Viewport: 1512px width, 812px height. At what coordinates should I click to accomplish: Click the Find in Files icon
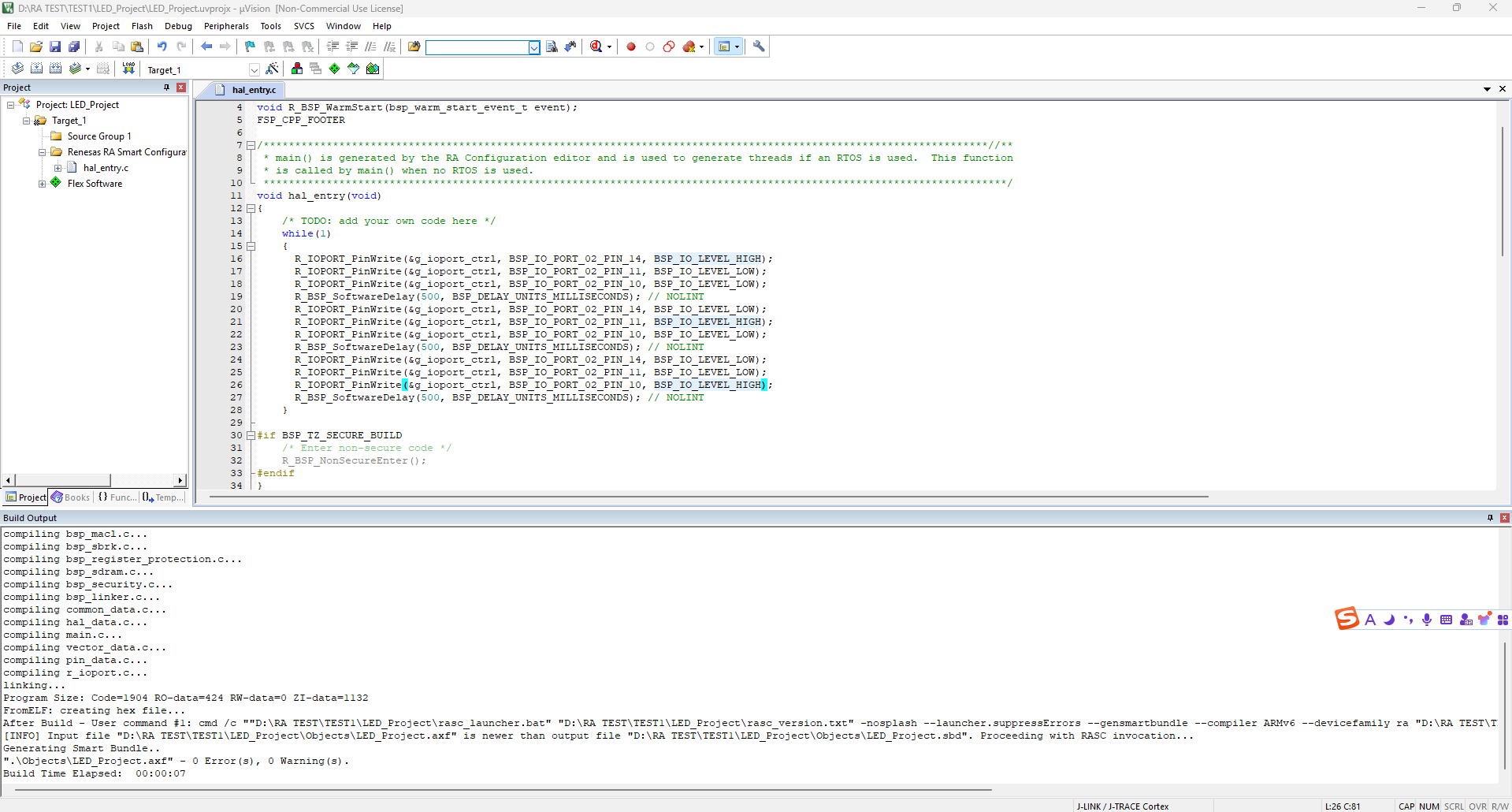414,47
